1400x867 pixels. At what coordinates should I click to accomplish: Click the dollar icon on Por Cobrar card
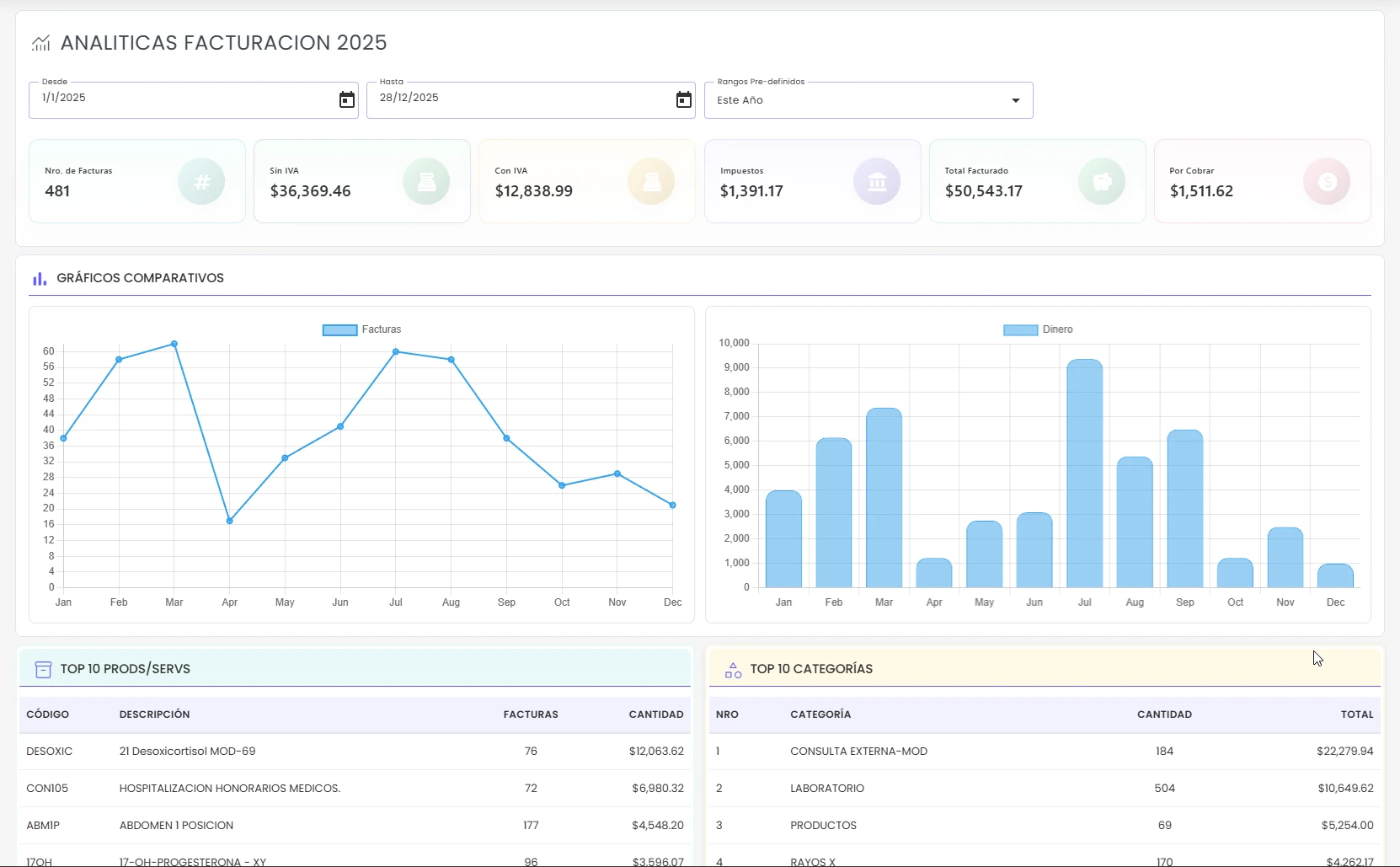[1327, 181]
